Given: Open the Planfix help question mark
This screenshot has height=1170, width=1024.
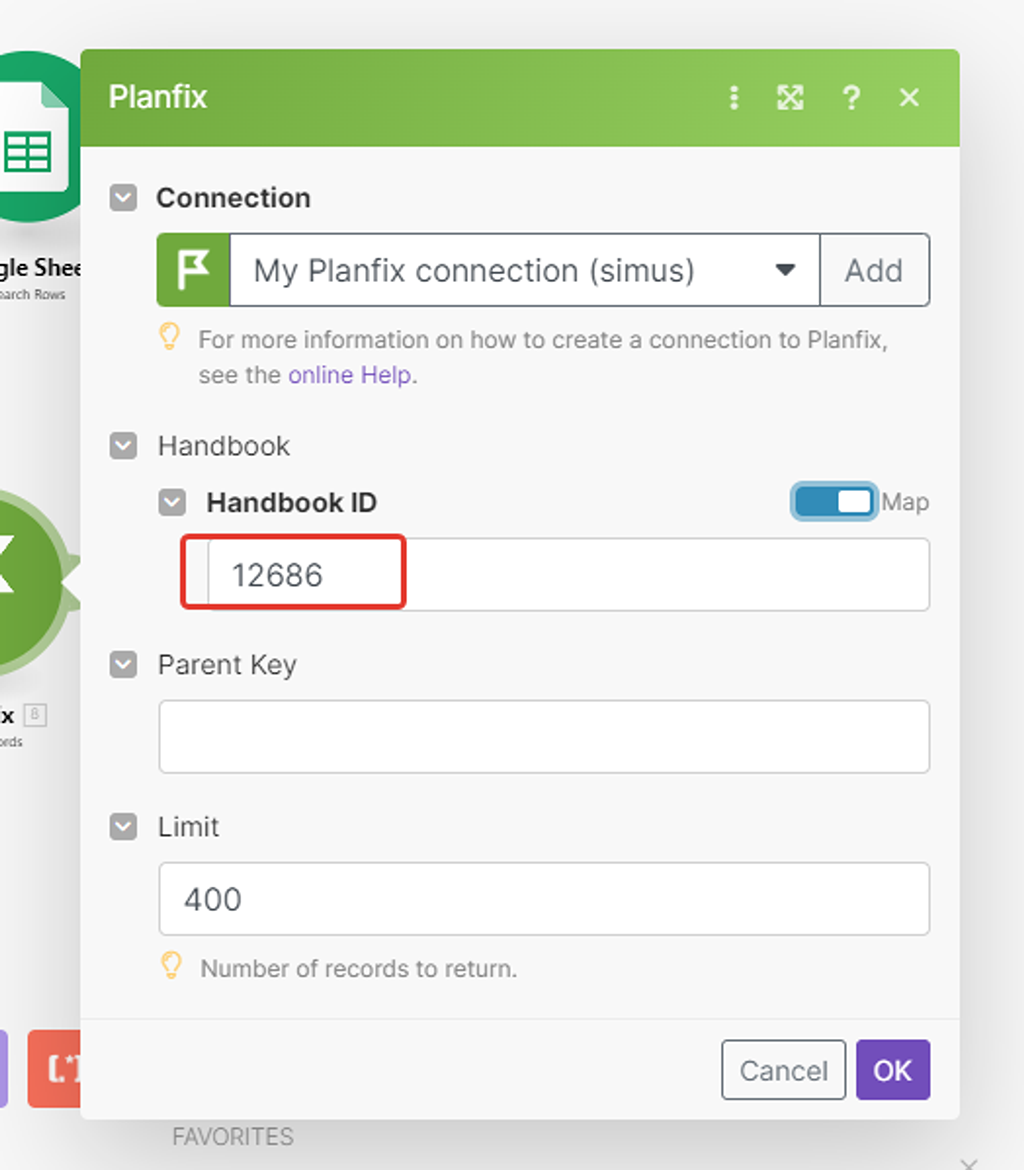Looking at the screenshot, I should coord(851,98).
